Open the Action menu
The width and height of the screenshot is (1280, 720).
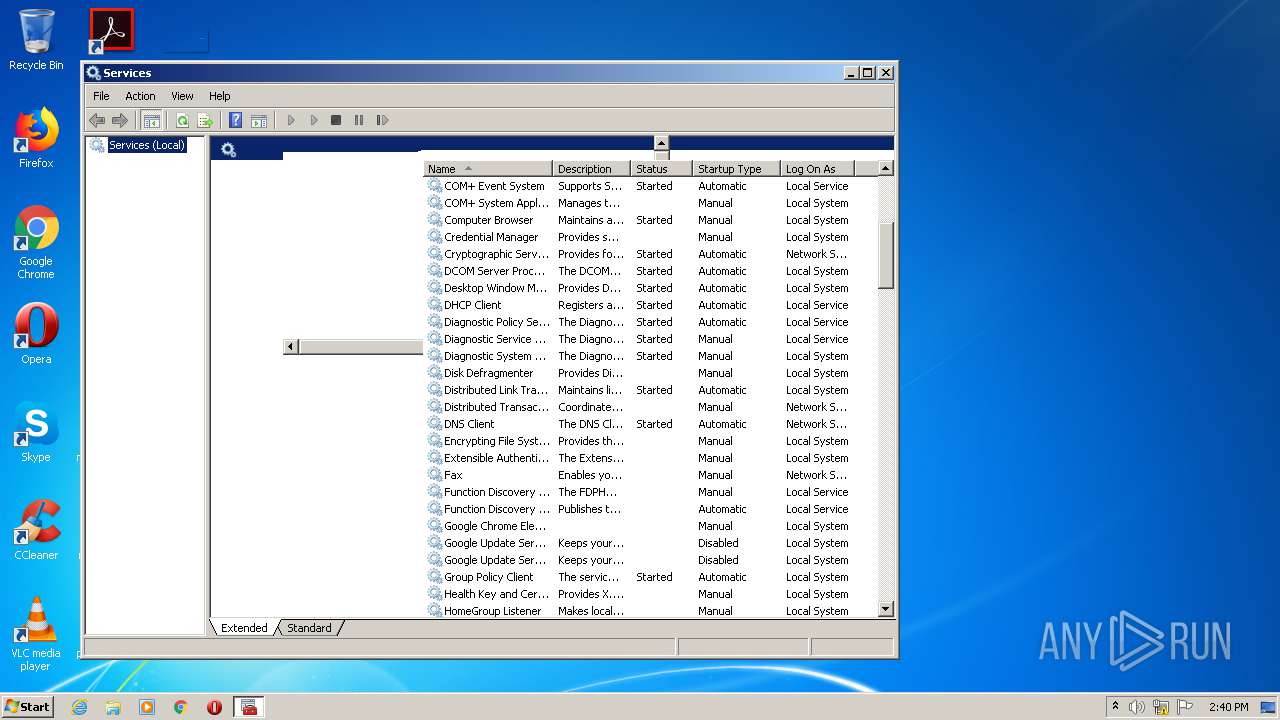tap(140, 96)
